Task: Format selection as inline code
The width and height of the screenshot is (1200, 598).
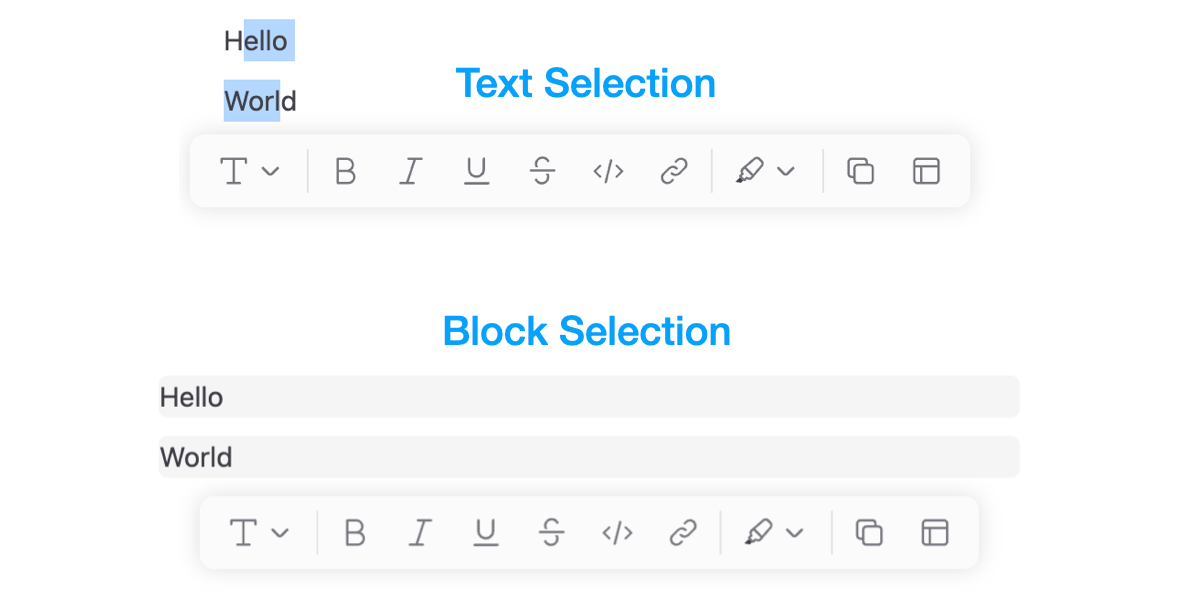Action: [x=607, y=171]
